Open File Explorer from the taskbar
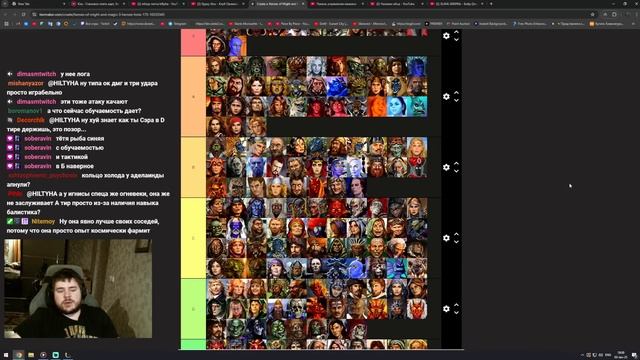 point(31,355)
